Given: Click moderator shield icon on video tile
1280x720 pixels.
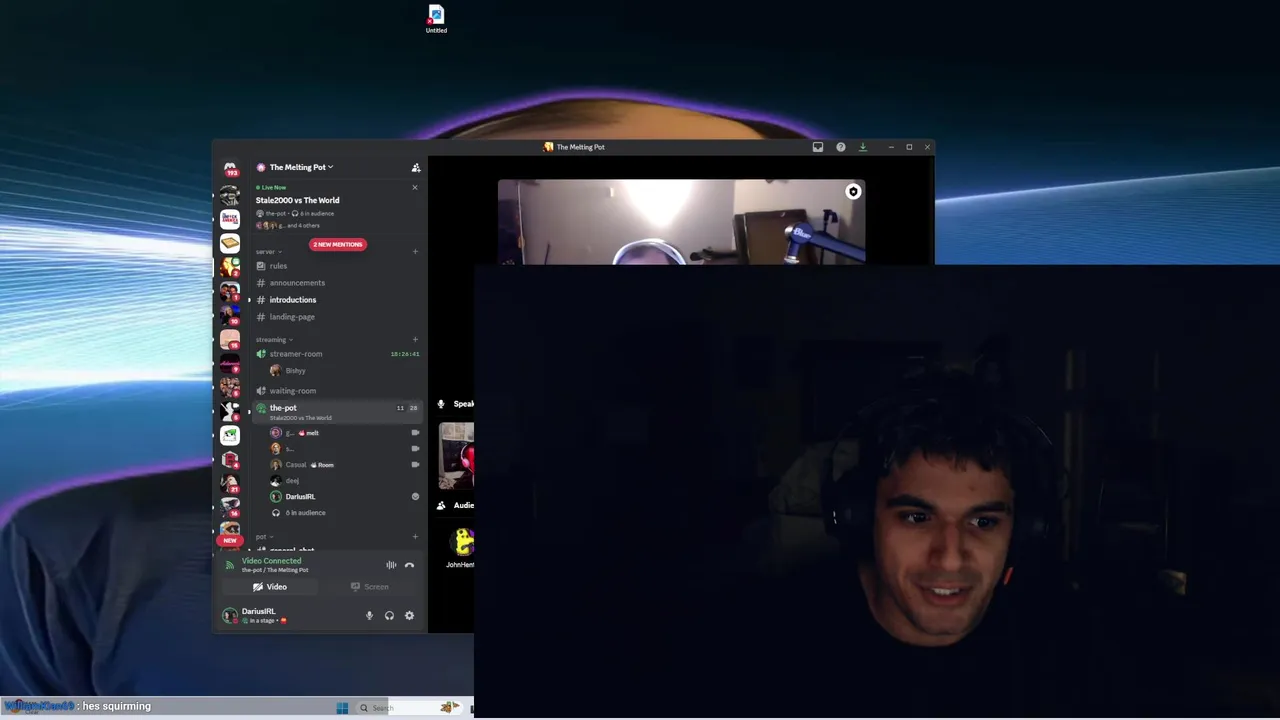Looking at the screenshot, I should [x=853, y=191].
